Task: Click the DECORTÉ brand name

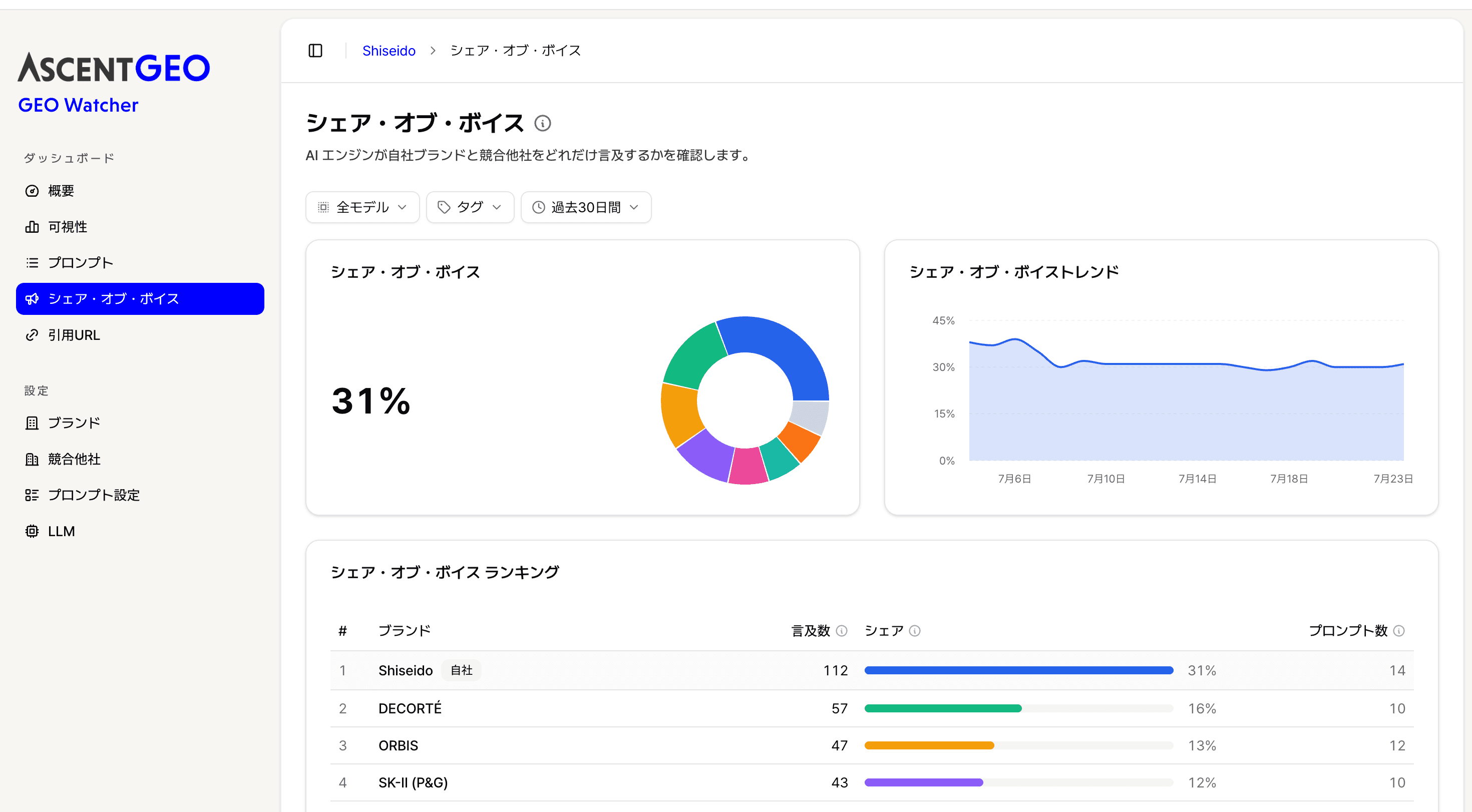Action: [x=410, y=708]
